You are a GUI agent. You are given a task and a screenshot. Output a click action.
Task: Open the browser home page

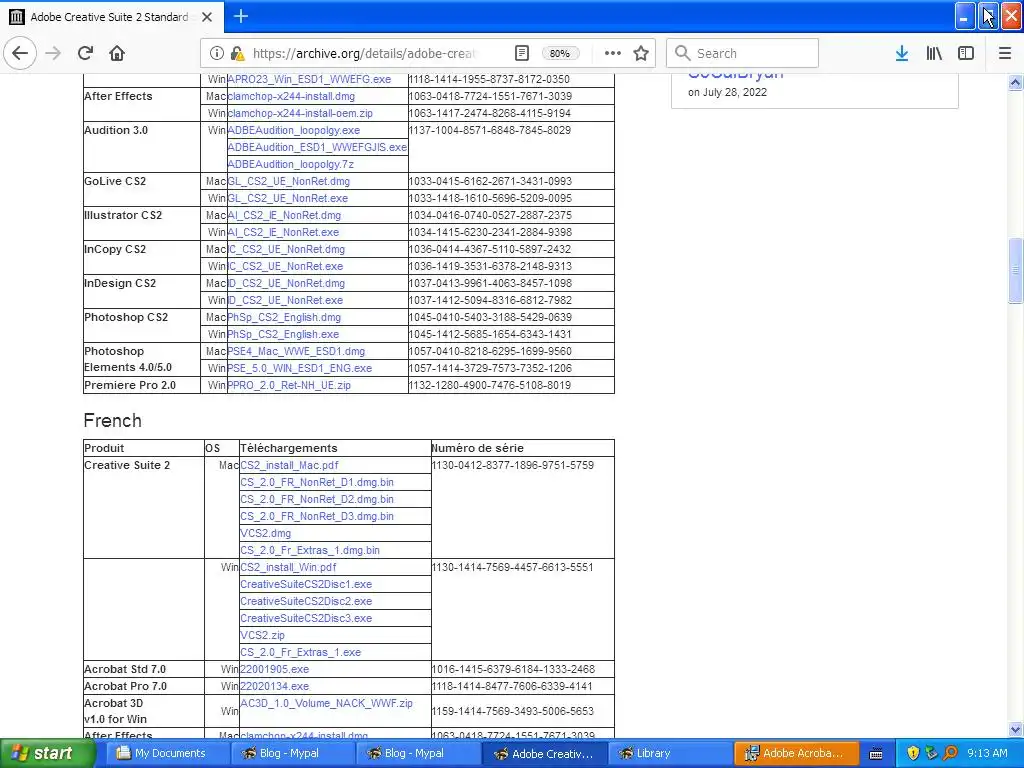pyautogui.click(x=117, y=53)
